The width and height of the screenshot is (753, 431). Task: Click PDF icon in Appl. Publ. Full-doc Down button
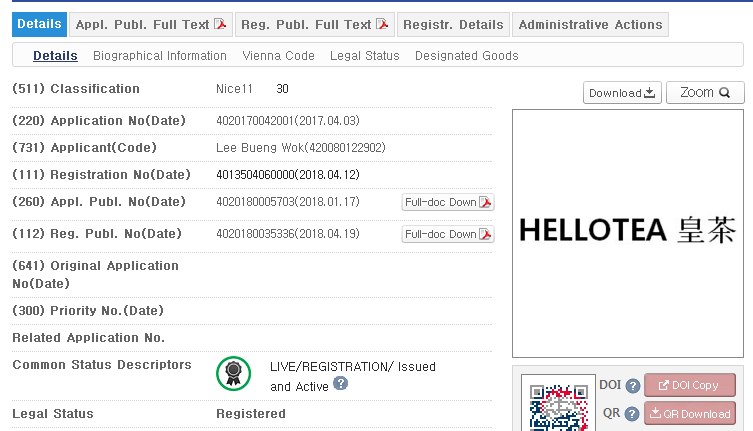pyautogui.click(x=486, y=202)
